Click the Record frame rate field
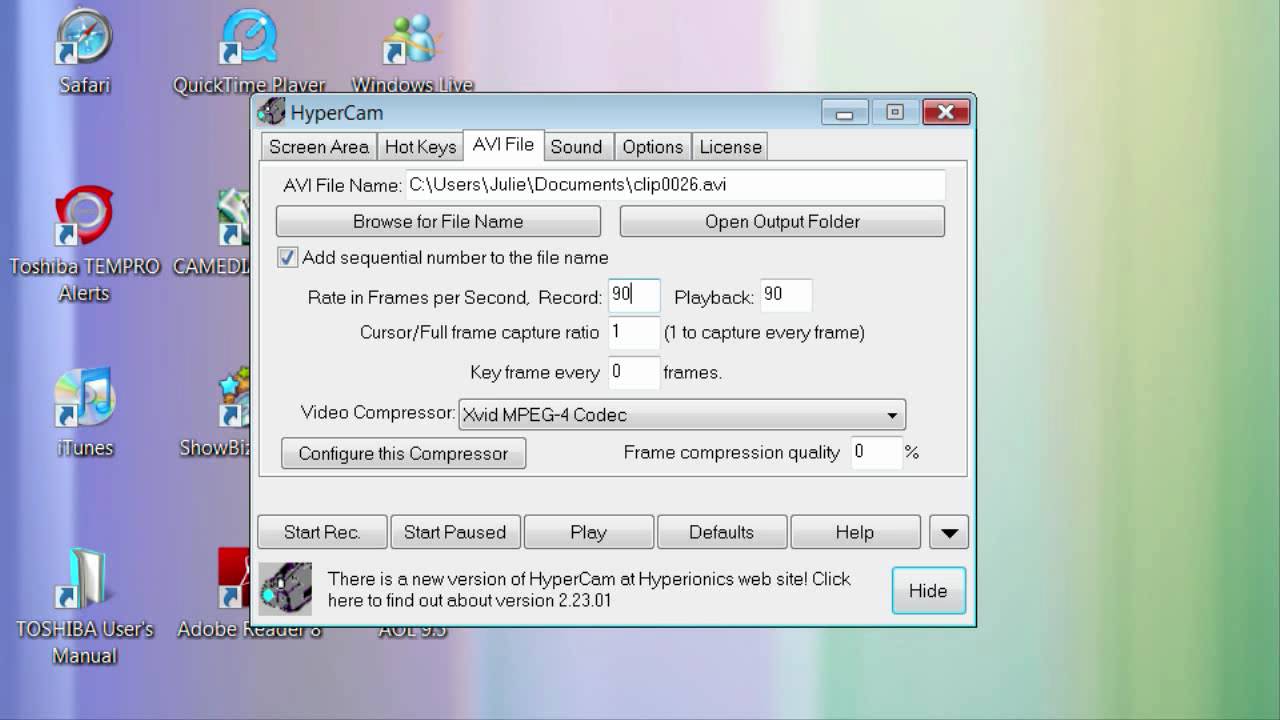 tap(634, 296)
